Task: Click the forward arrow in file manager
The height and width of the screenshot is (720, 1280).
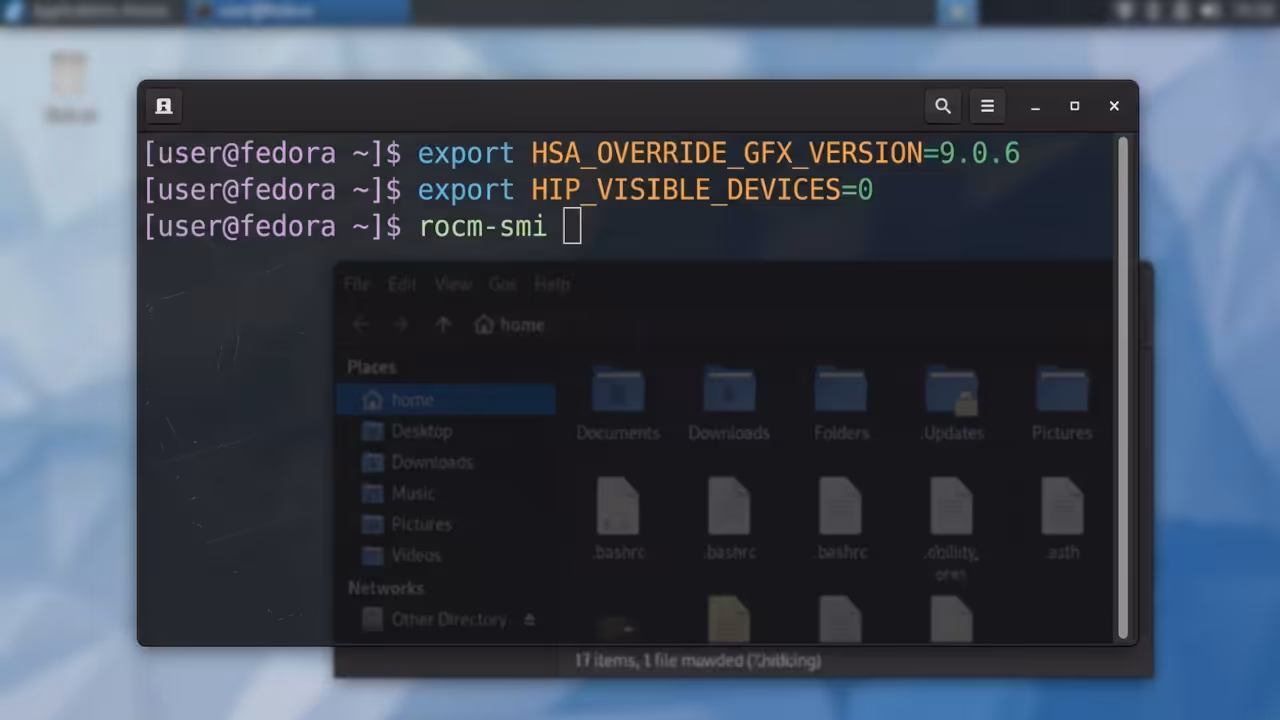Action: (x=401, y=325)
